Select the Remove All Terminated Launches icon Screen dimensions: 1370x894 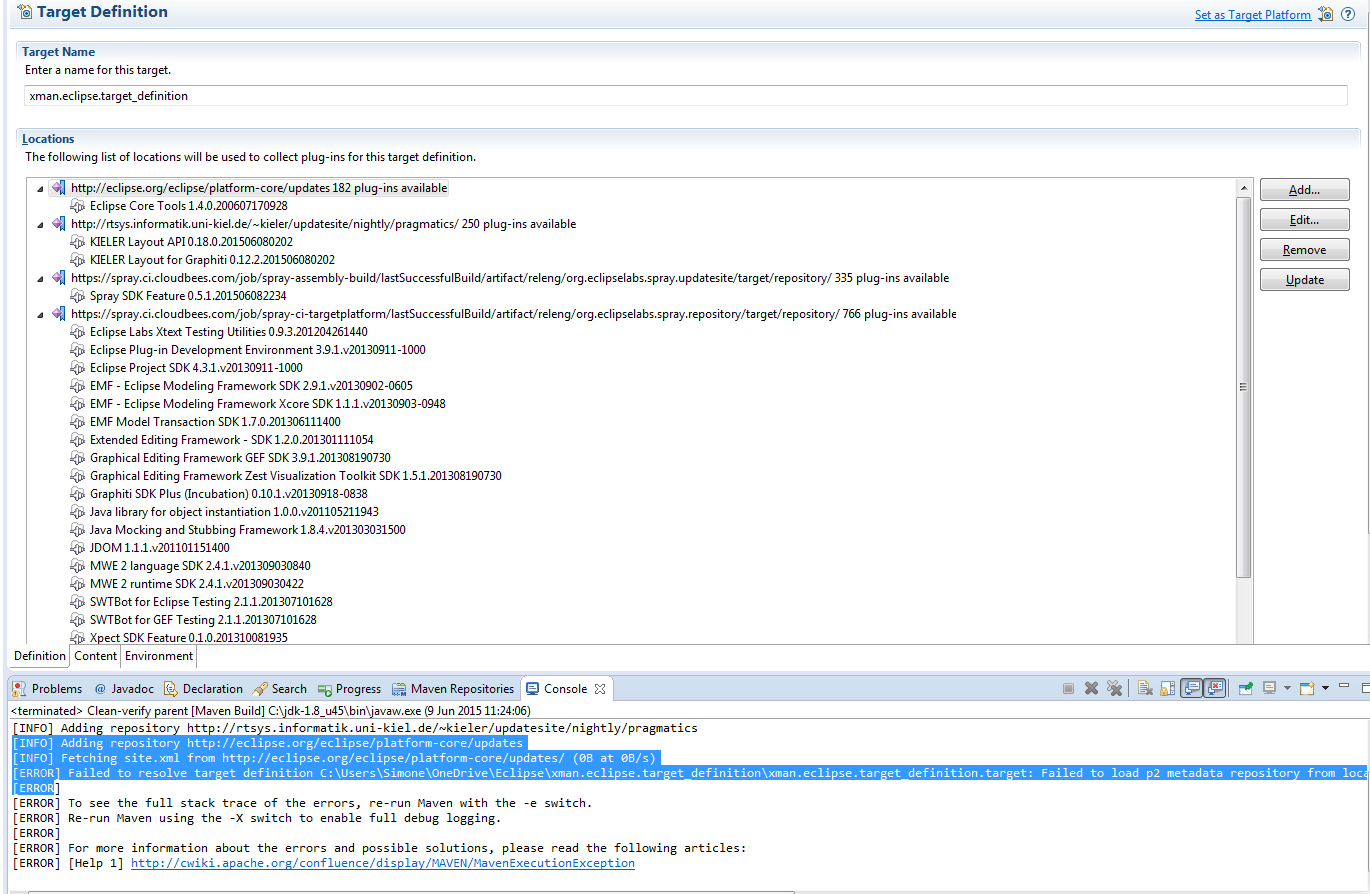click(1114, 688)
